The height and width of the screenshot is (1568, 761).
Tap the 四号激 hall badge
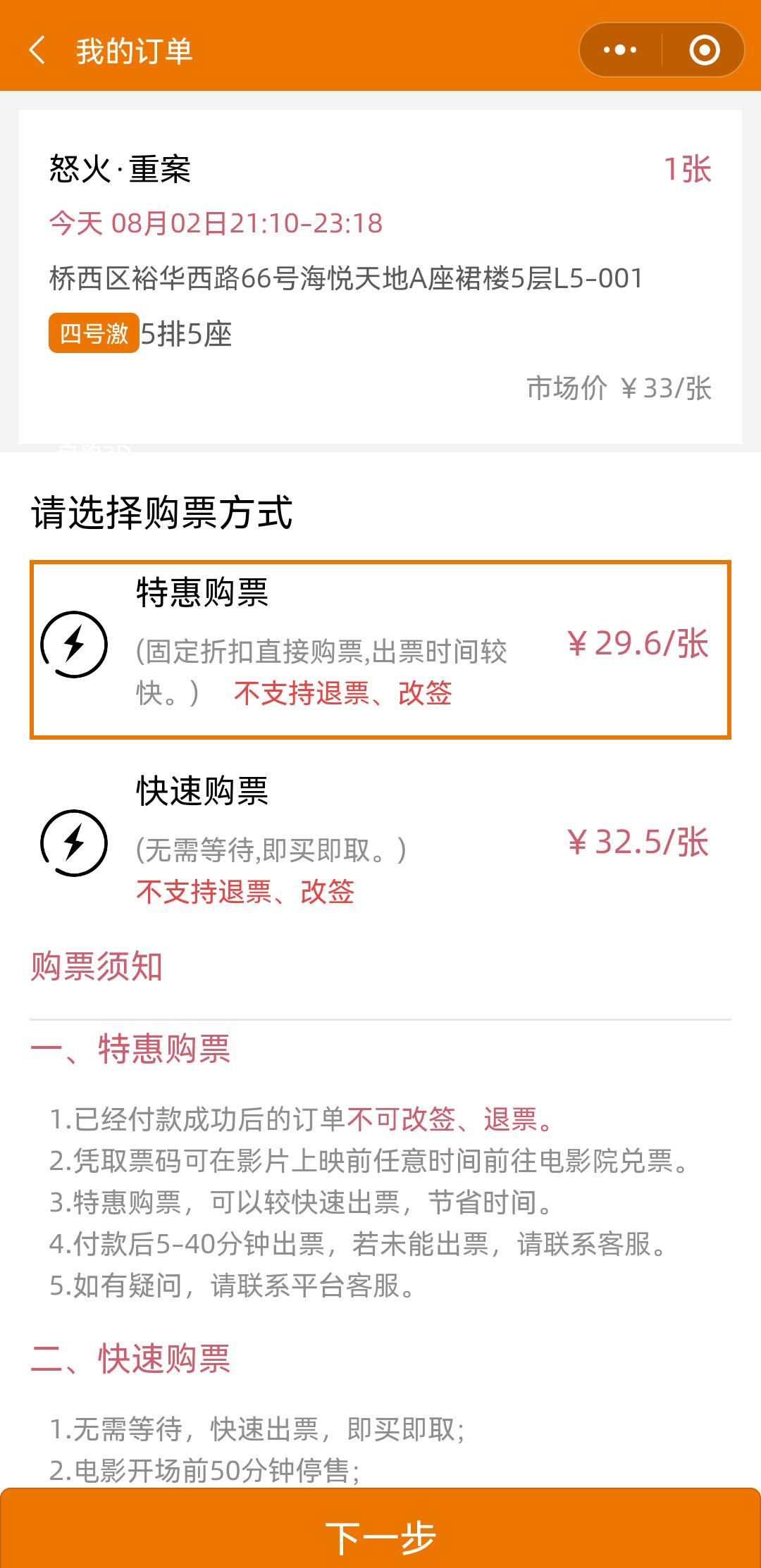(94, 333)
